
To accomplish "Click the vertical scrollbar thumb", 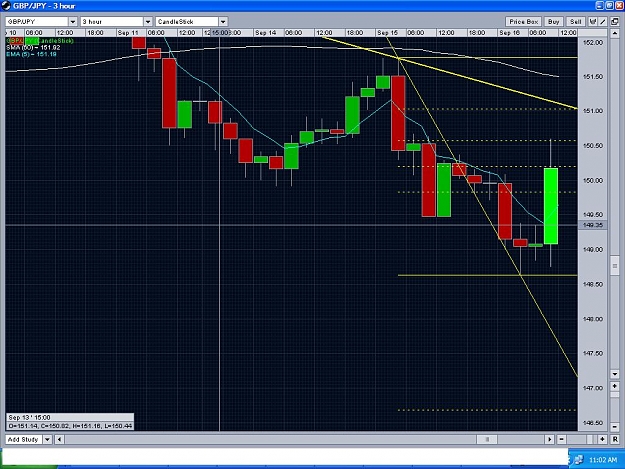I will point(614,266).
